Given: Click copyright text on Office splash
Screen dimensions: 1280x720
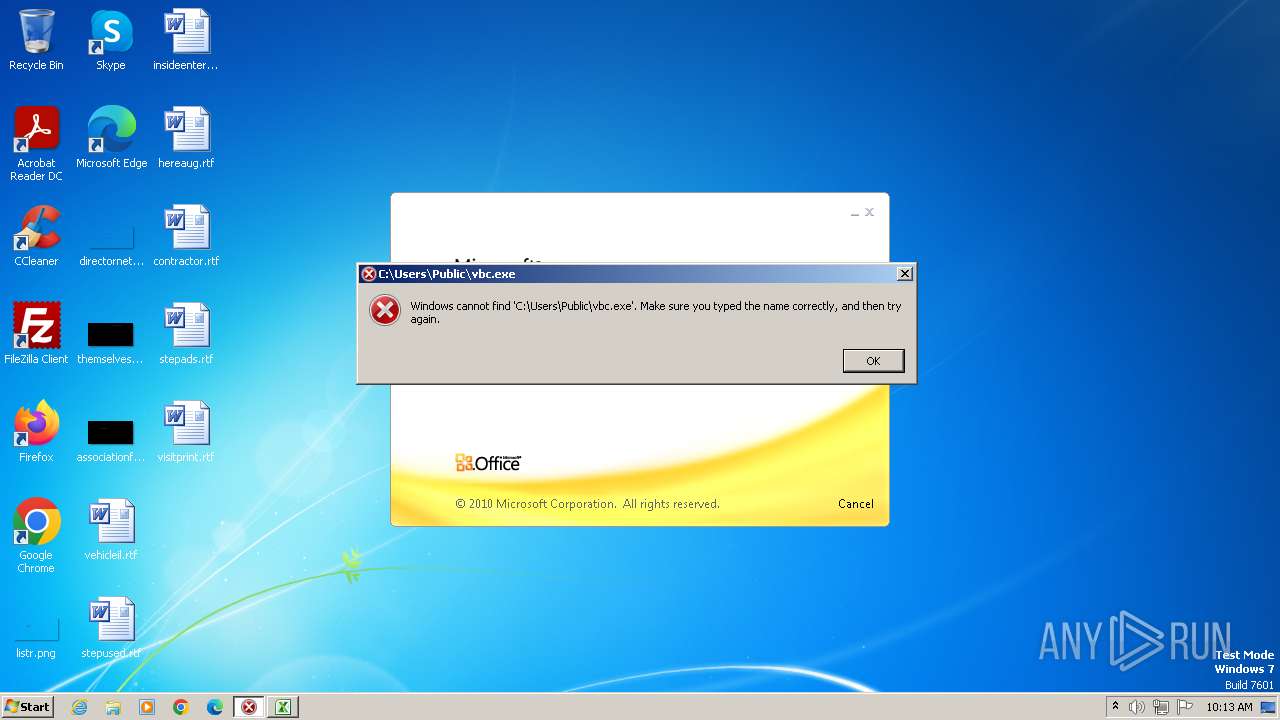Looking at the screenshot, I should pos(587,504).
